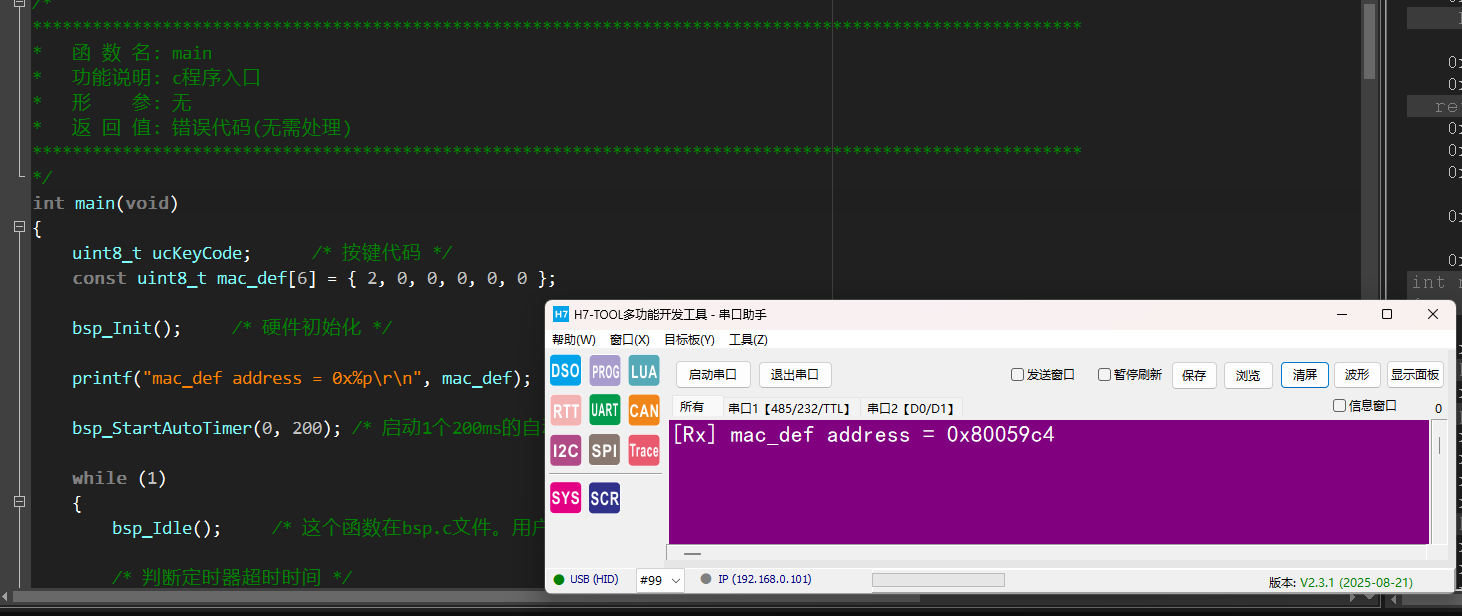Screen dimensions: 1462x616
Task: Open the LUA script tool
Action: (x=644, y=371)
